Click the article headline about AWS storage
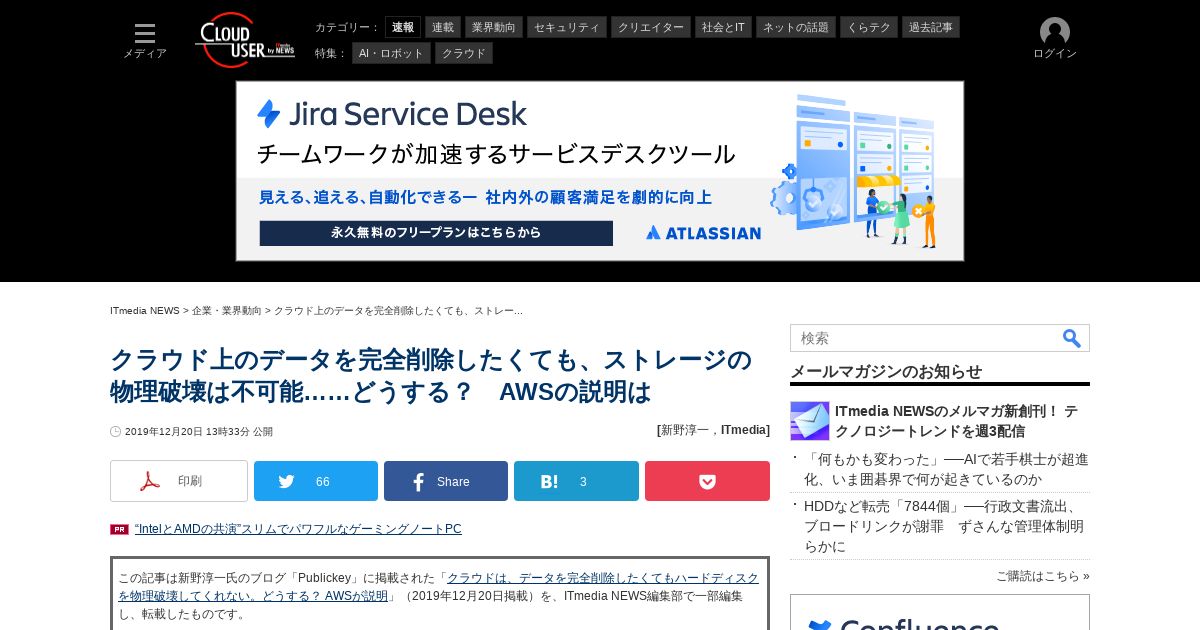The height and width of the screenshot is (630, 1200). 431,375
